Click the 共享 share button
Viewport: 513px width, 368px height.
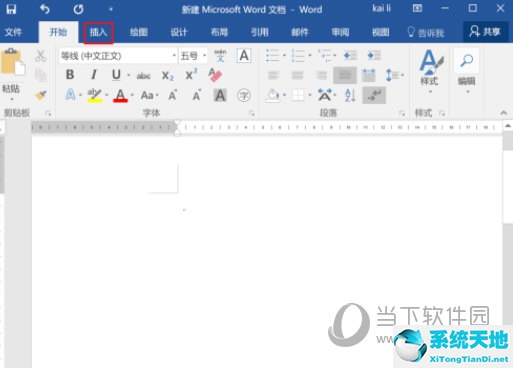click(485, 32)
